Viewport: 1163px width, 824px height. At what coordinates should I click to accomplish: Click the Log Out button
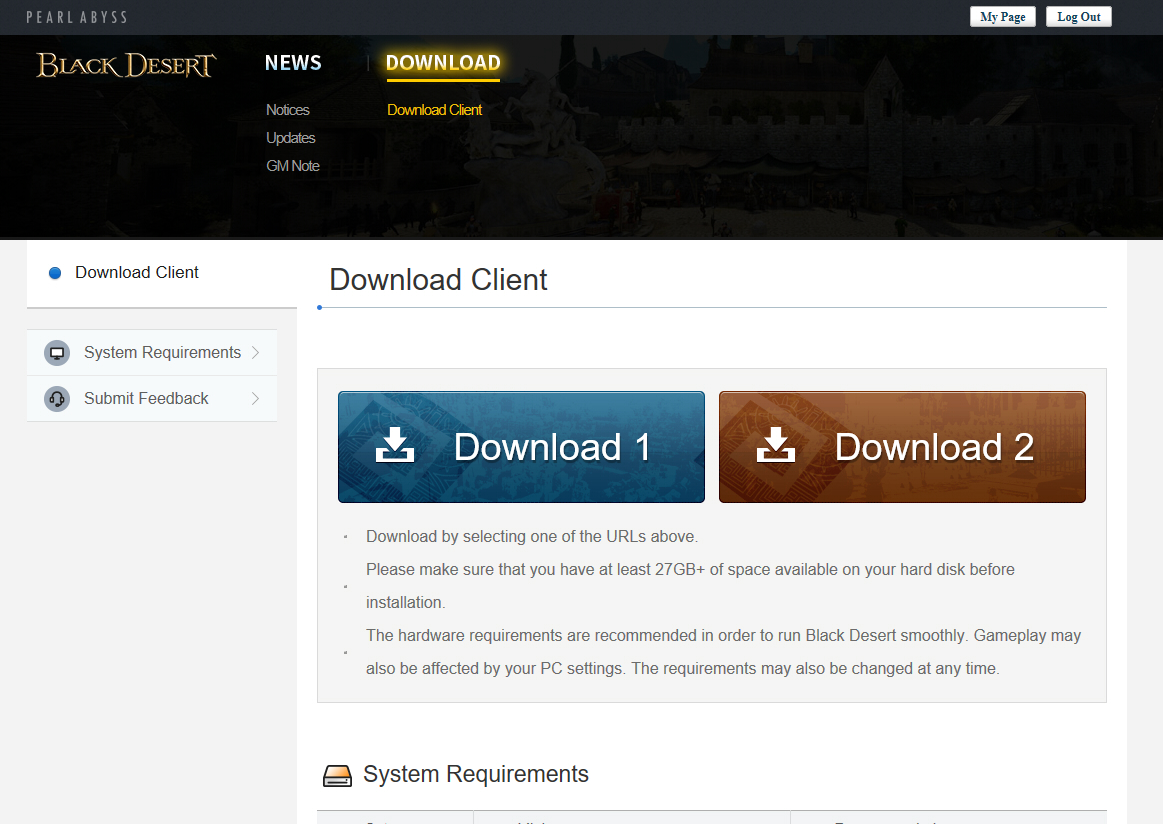(1078, 17)
